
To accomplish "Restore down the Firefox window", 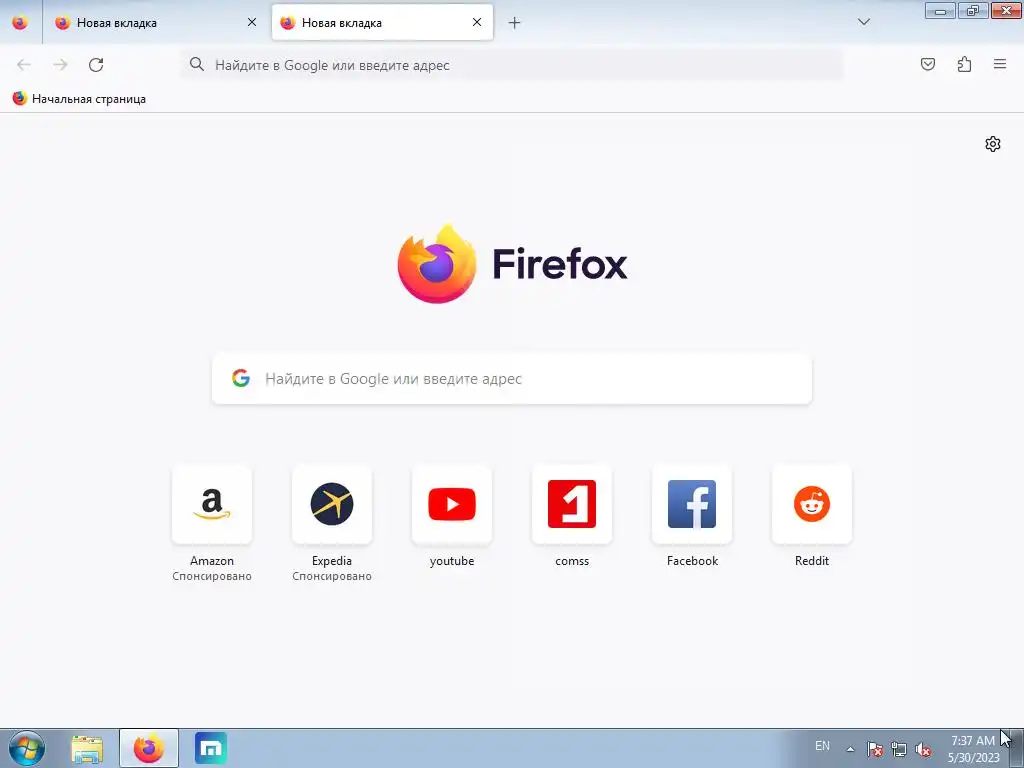I will pos(973,10).
